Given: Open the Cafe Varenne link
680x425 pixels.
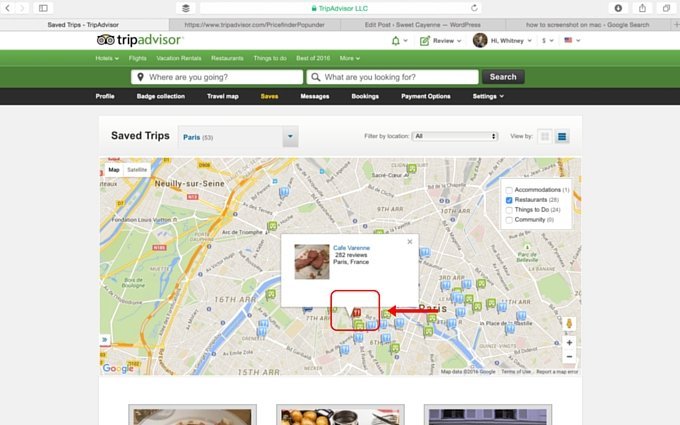Looking at the screenshot, I should click(351, 248).
